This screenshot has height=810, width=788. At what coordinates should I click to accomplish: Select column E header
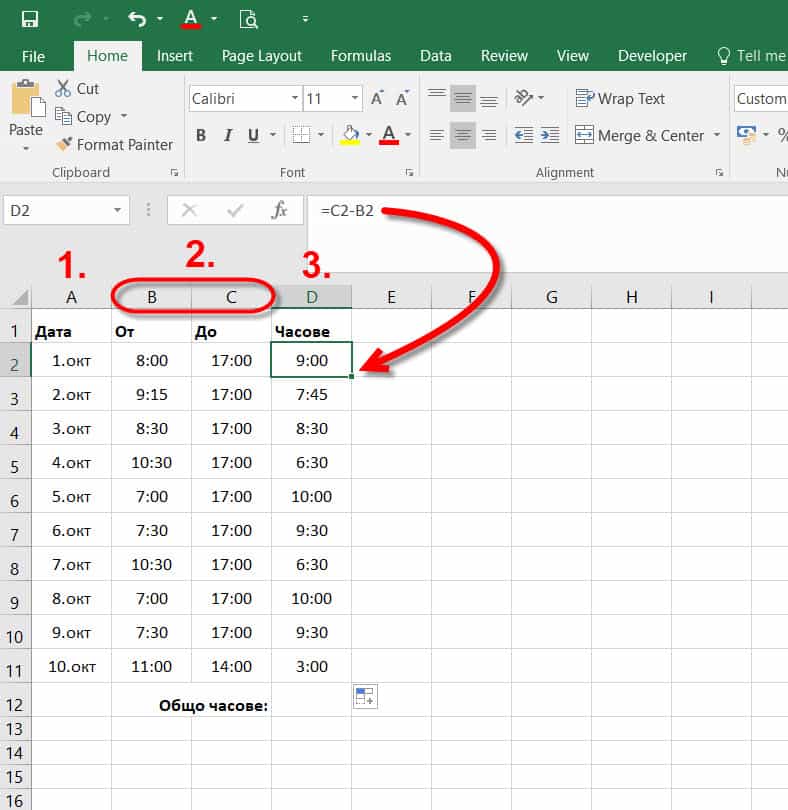point(391,298)
